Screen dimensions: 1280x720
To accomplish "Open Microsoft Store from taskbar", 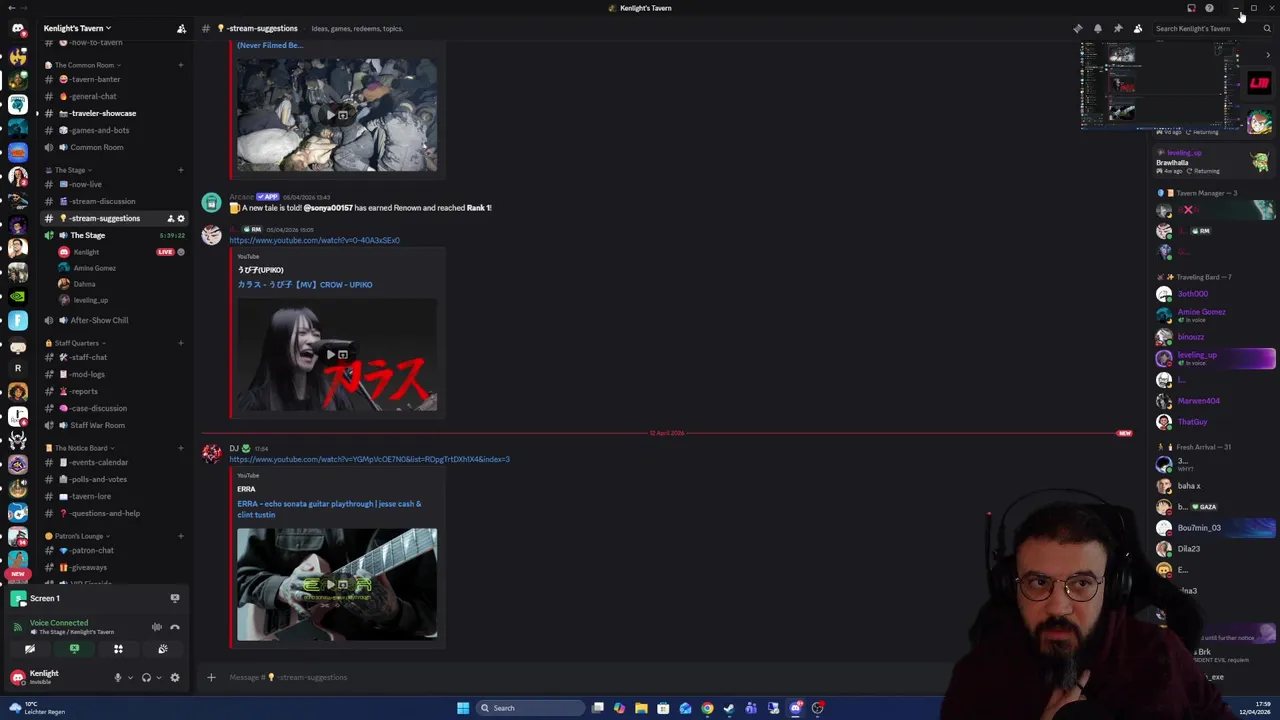I will (x=663, y=708).
